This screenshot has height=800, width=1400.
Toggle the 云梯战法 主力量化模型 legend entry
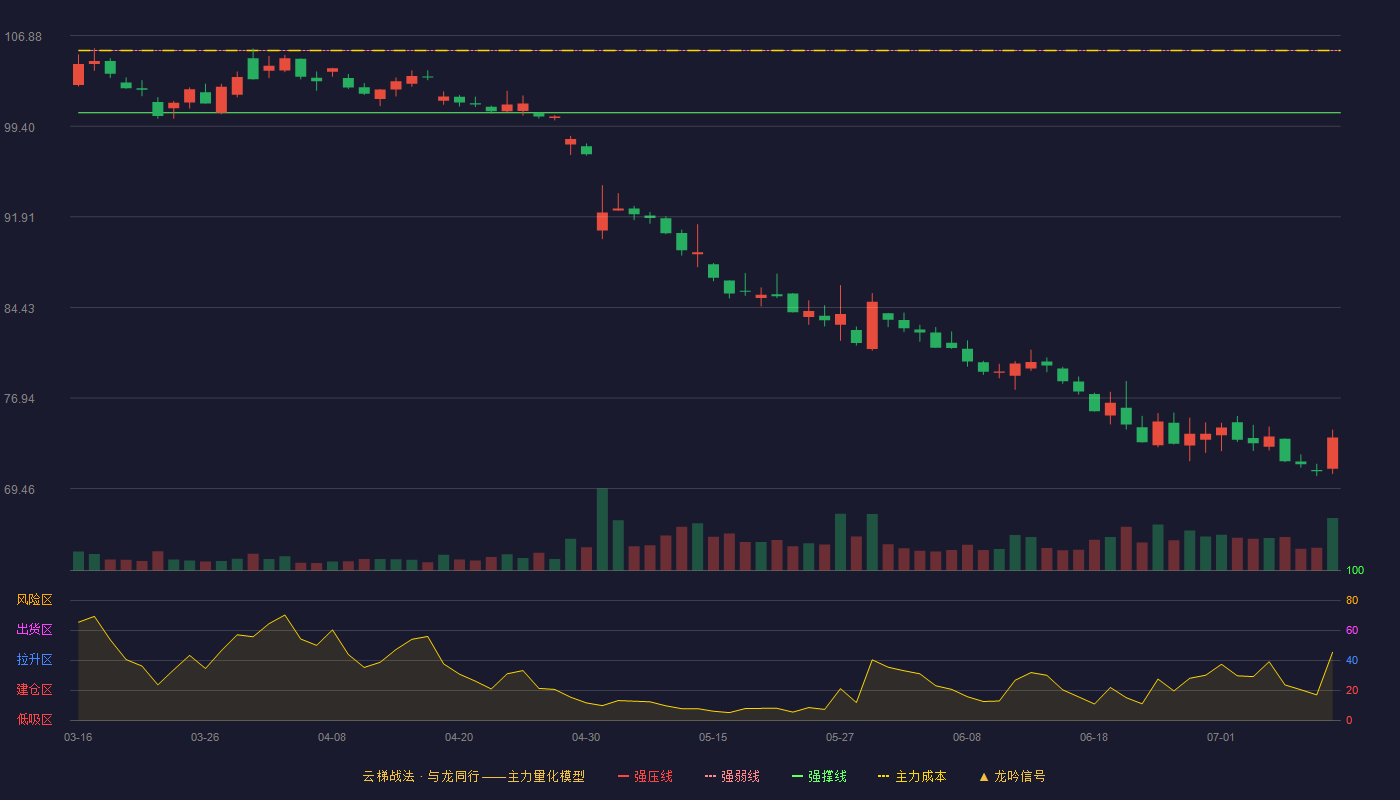click(473, 776)
